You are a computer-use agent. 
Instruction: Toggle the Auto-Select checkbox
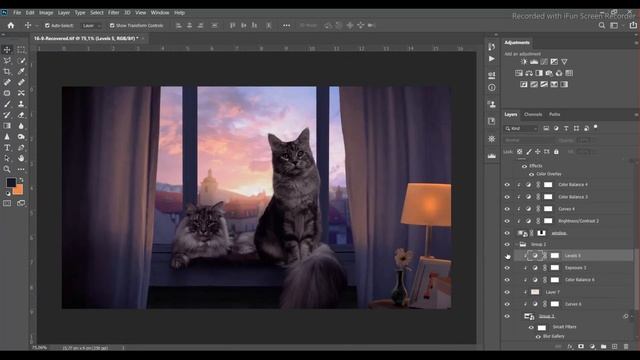coord(47,25)
